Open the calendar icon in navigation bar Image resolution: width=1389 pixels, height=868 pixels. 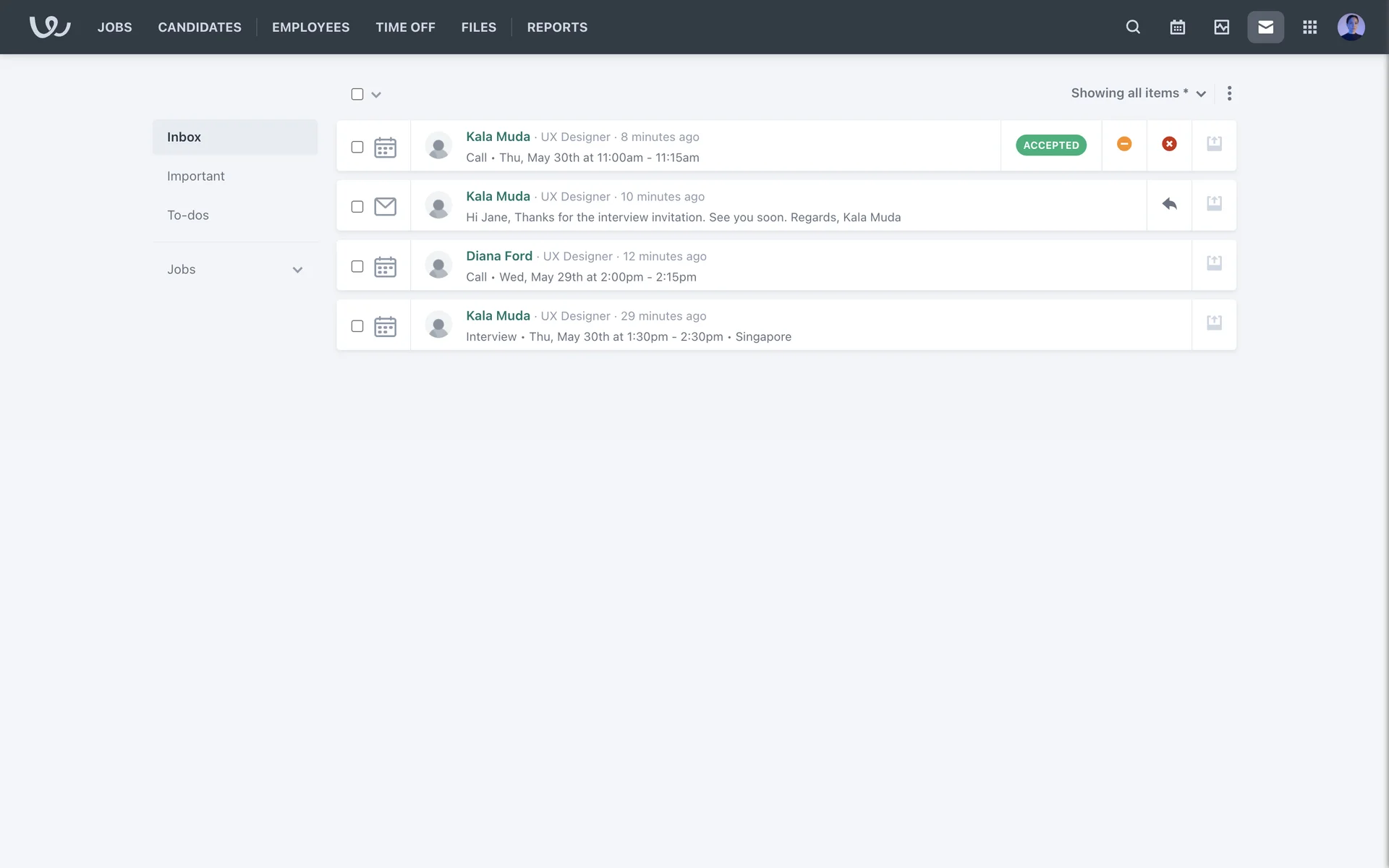tap(1177, 27)
